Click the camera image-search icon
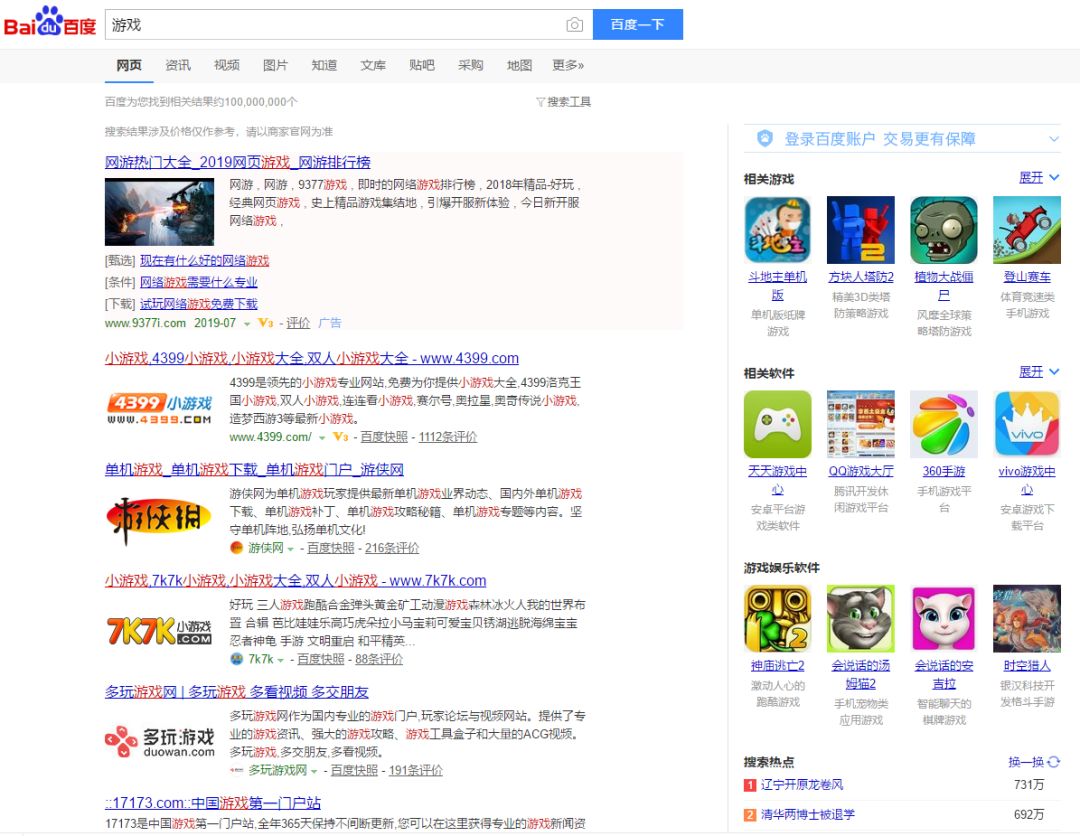1080x836 pixels. tap(574, 25)
